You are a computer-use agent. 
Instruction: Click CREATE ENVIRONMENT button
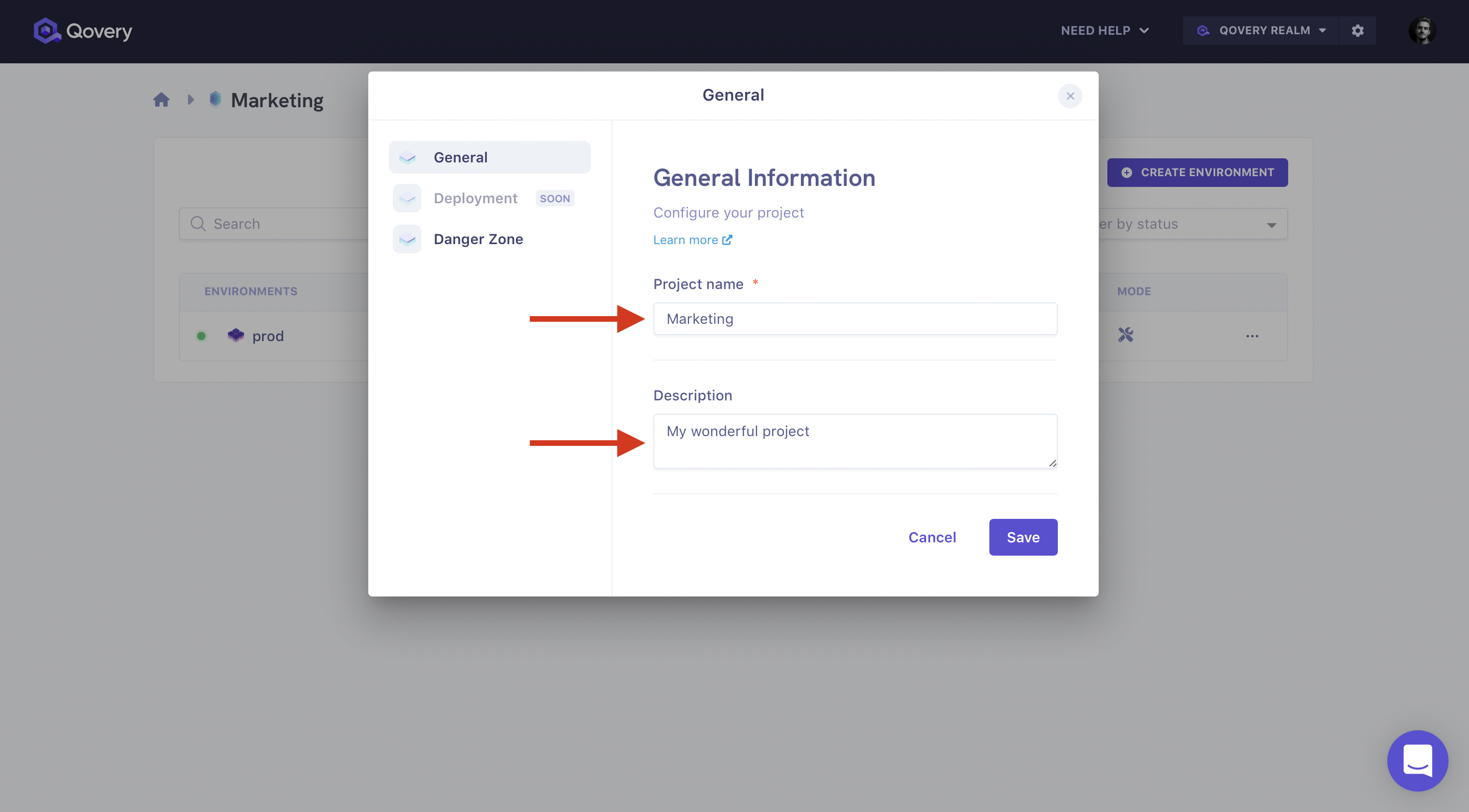[1197, 172]
